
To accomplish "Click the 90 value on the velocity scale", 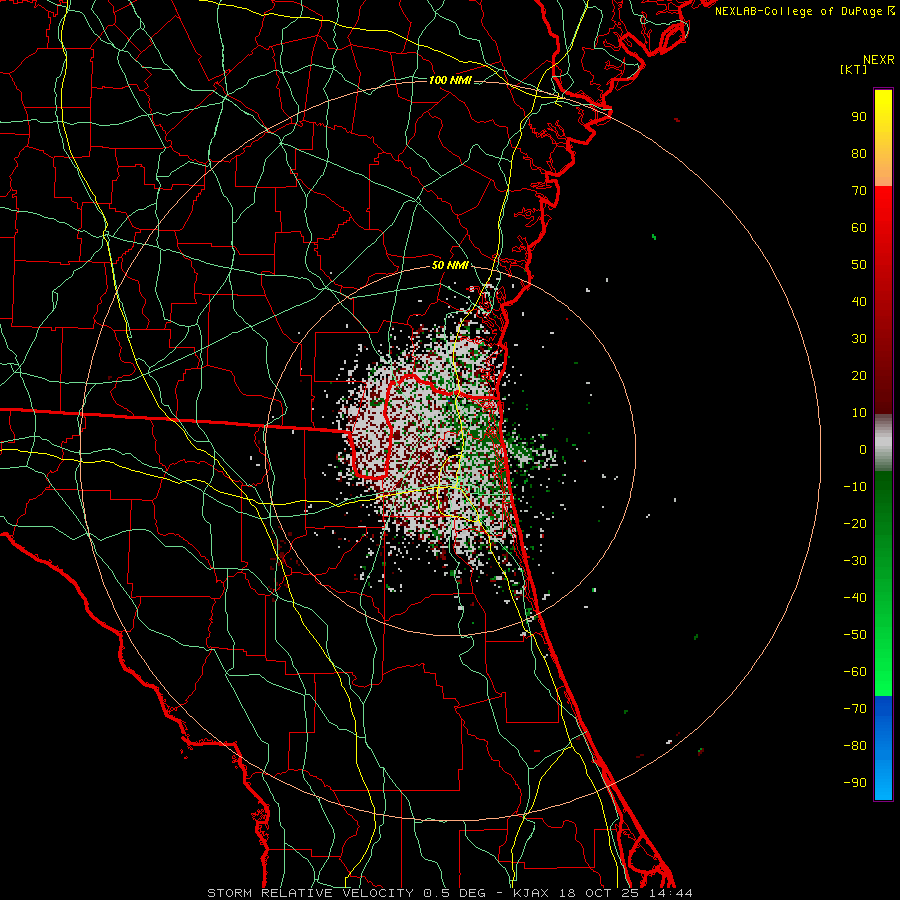I will click(x=859, y=117).
